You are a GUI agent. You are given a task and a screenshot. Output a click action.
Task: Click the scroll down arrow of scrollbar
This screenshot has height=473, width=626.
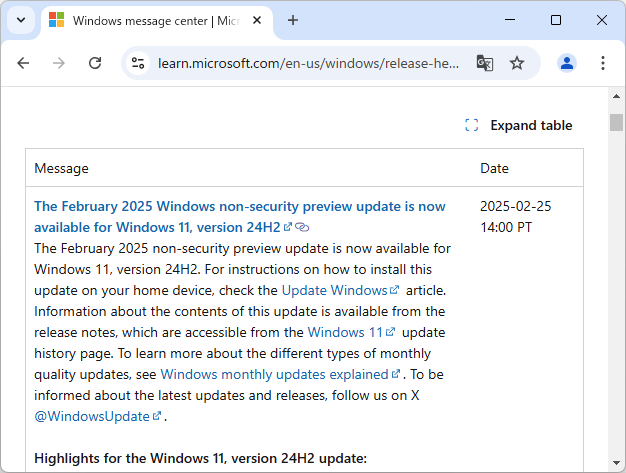click(x=616, y=463)
